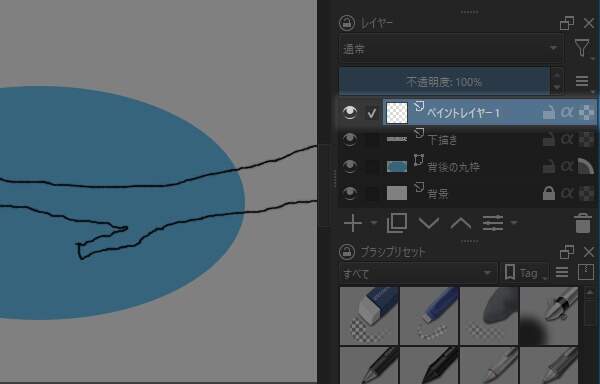Select the ペイントレイヤー1 layer name
The width and height of the screenshot is (600, 384).
464,113
